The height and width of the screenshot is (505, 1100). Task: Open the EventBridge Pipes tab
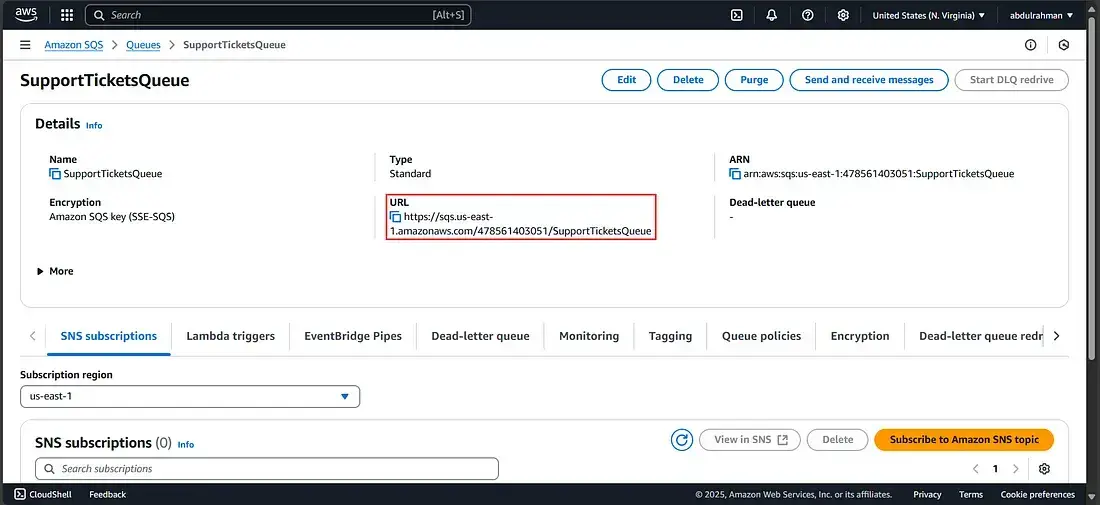353,336
